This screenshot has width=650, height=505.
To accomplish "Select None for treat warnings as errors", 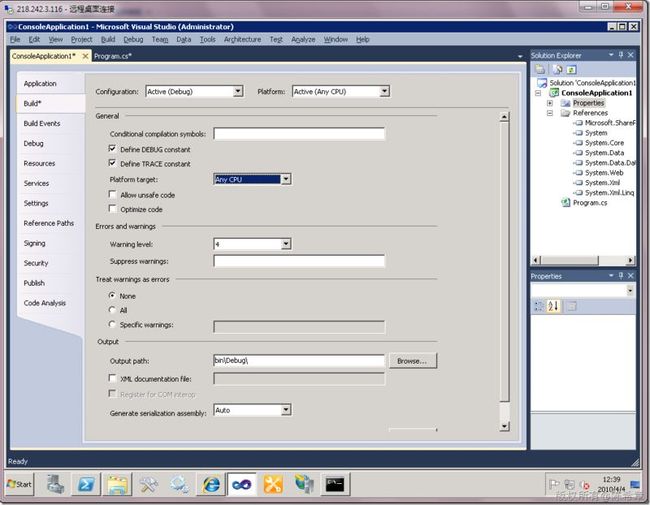I will [x=112, y=296].
